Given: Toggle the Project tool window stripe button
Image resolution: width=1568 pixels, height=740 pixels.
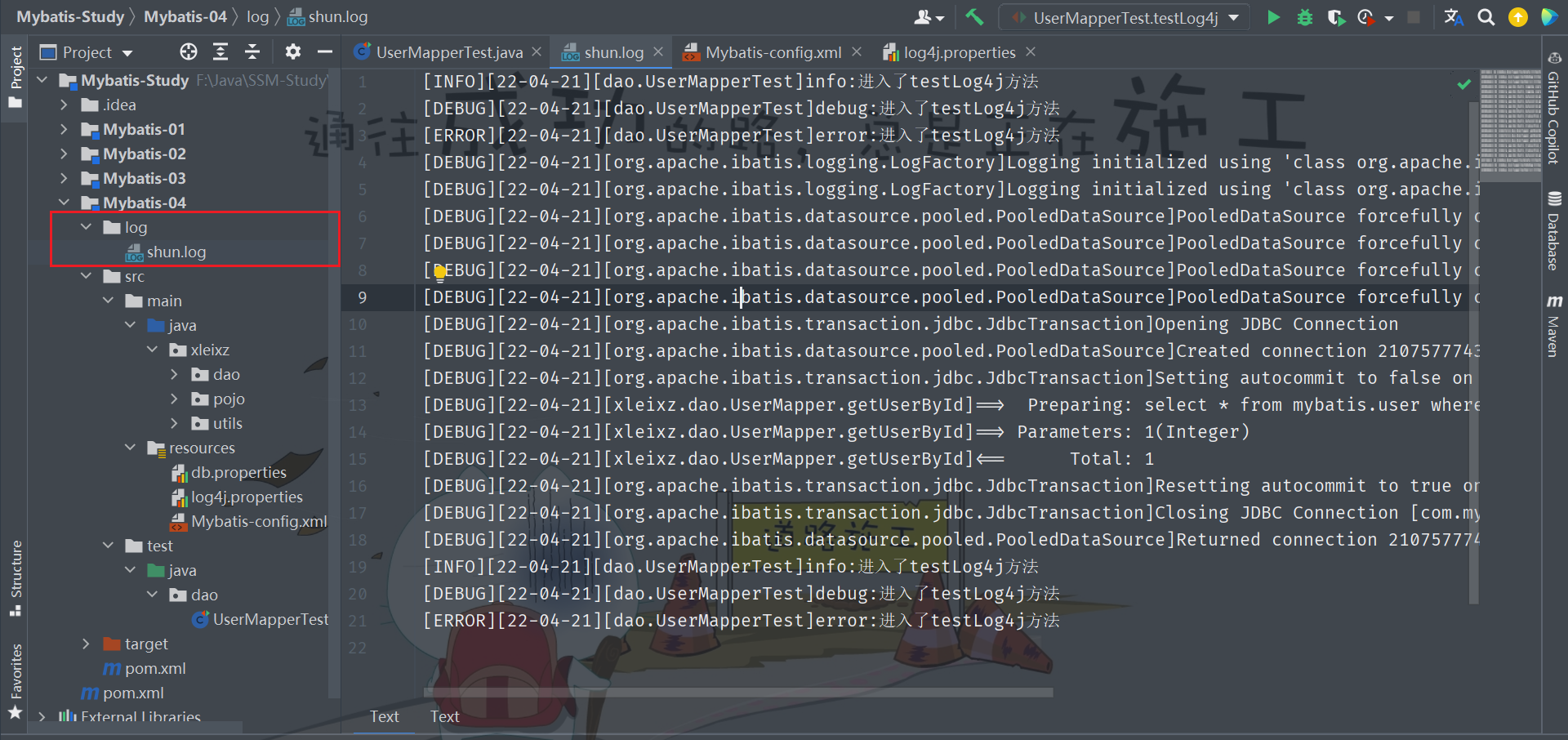Looking at the screenshot, I should click(15, 77).
